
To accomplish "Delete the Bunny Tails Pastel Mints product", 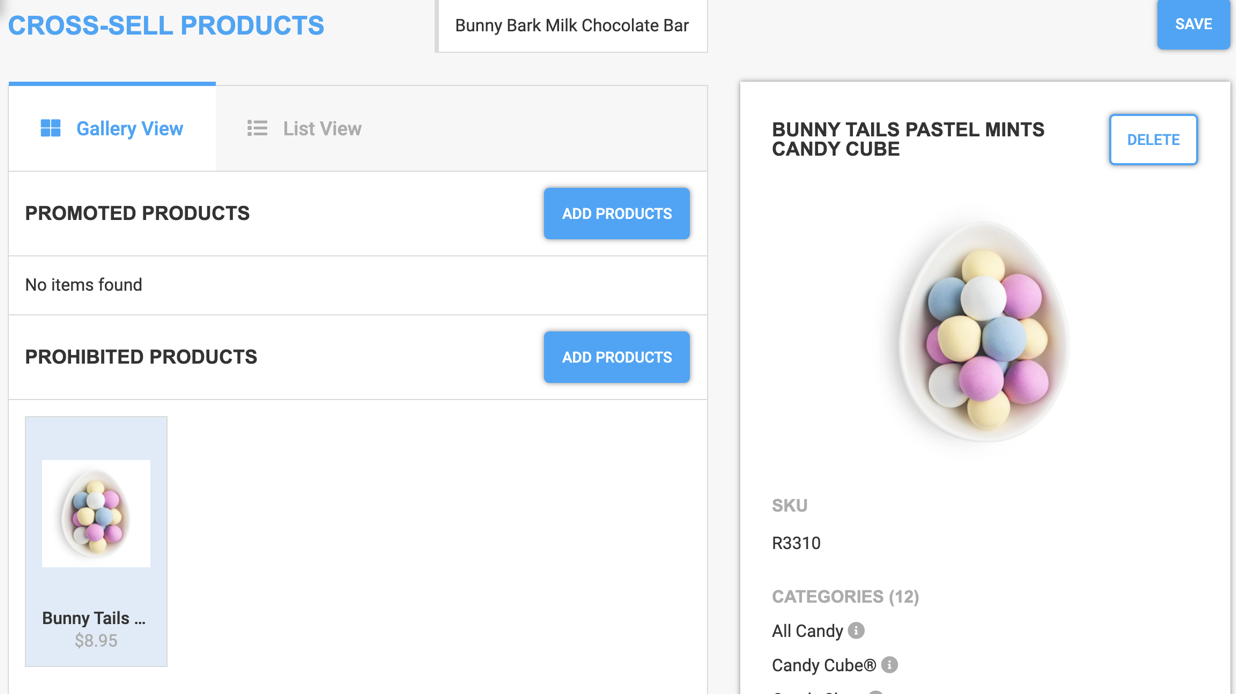I will click(x=1152, y=140).
